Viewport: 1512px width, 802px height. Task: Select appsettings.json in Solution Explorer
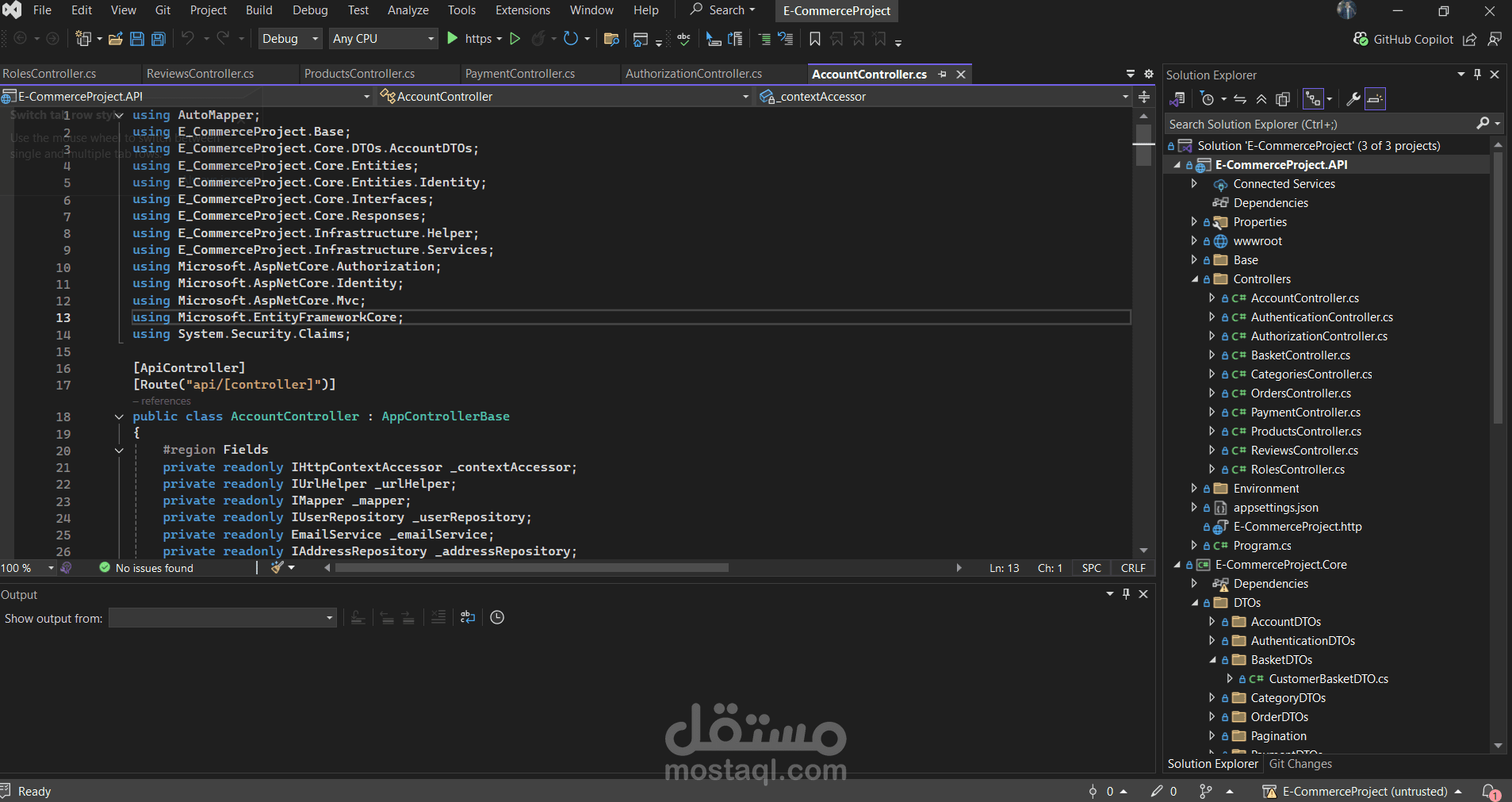point(1276,508)
